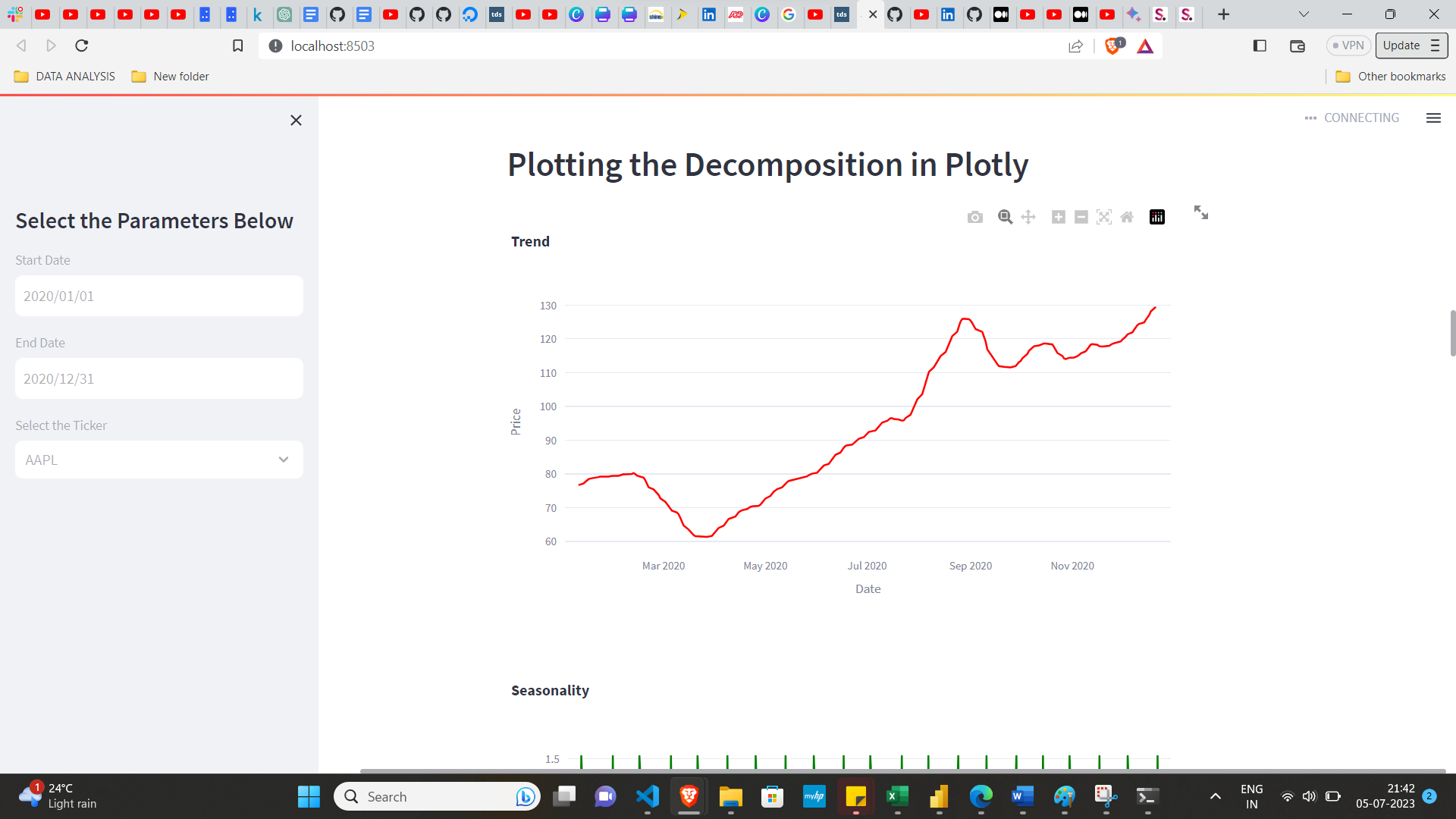Zoom out on the Trend chart
1456x819 pixels.
click(1081, 217)
